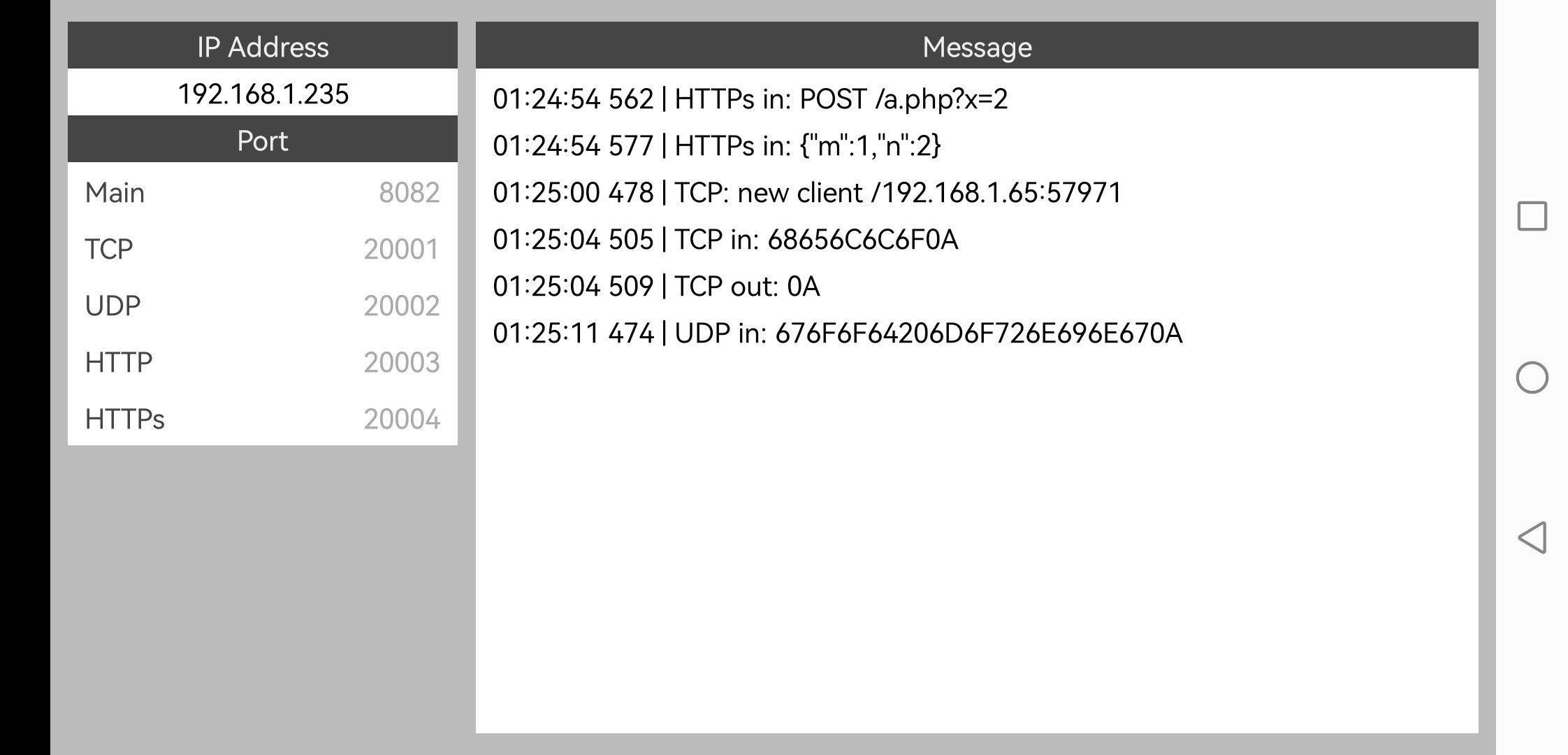Image resolution: width=1568 pixels, height=755 pixels.
Task: Select the TCP in 68656C6C6F0A message
Action: pyautogui.click(x=725, y=240)
